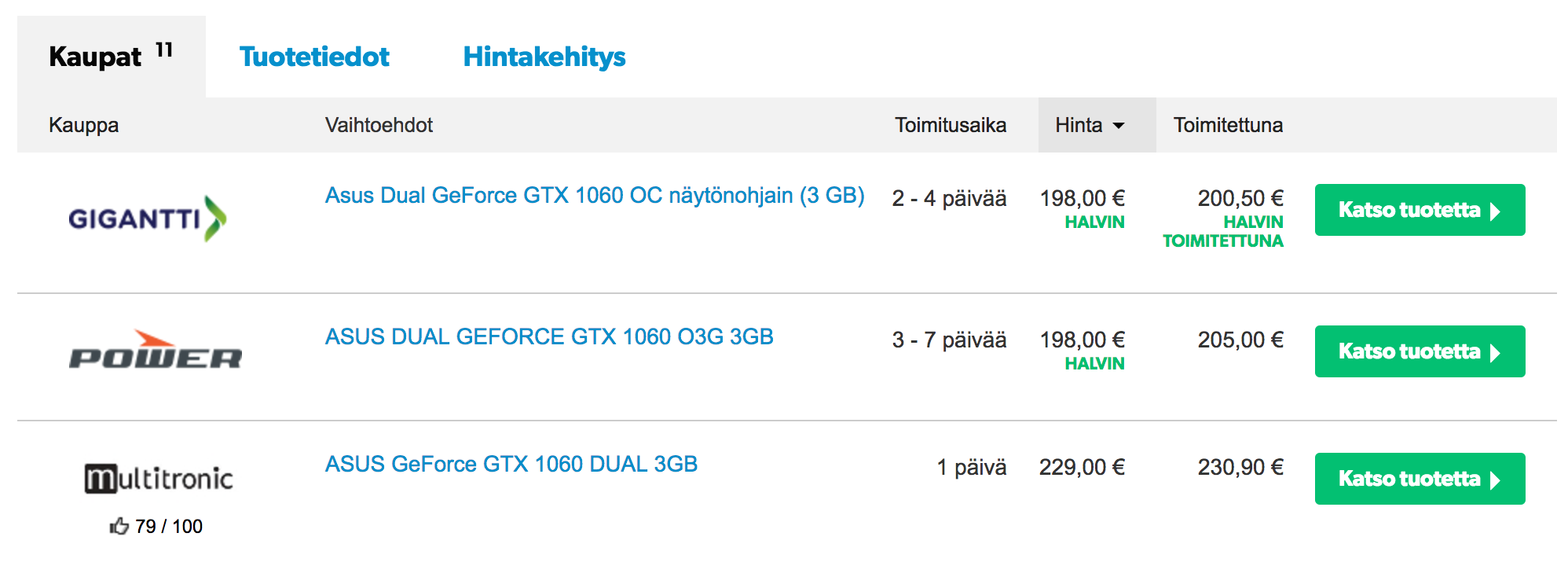Sort by the Hinta column dropdown arrow
The width and height of the screenshot is (1568, 577).
pos(1119,126)
